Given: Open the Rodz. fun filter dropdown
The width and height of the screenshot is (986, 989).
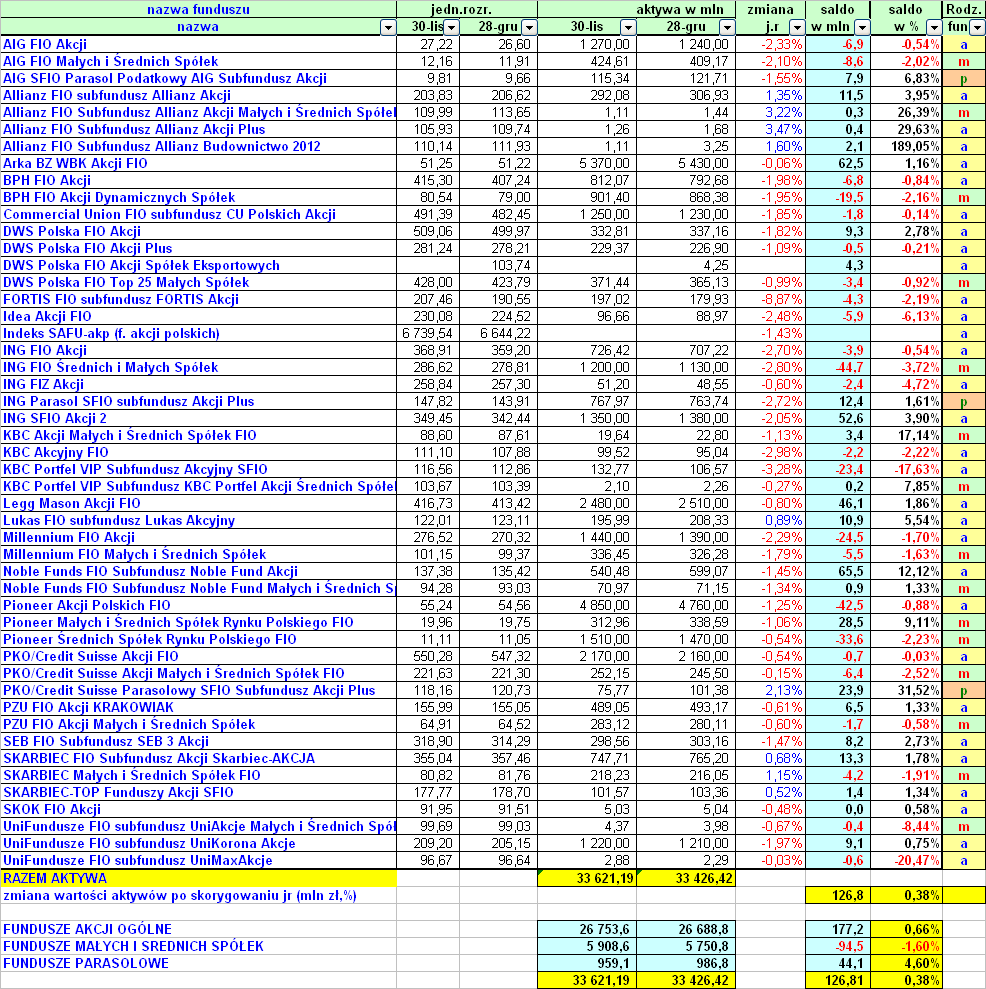Looking at the screenshot, I should 976,27.
